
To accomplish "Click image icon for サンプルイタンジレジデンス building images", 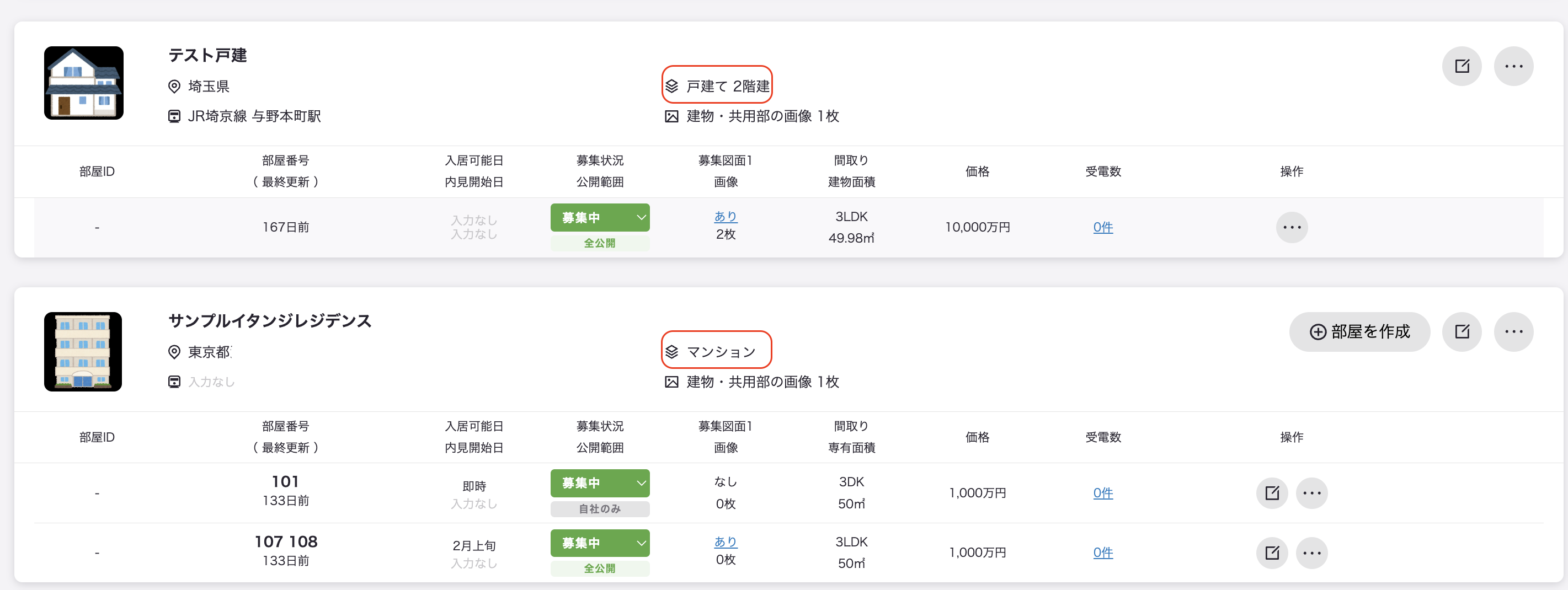I will (x=671, y=382).
